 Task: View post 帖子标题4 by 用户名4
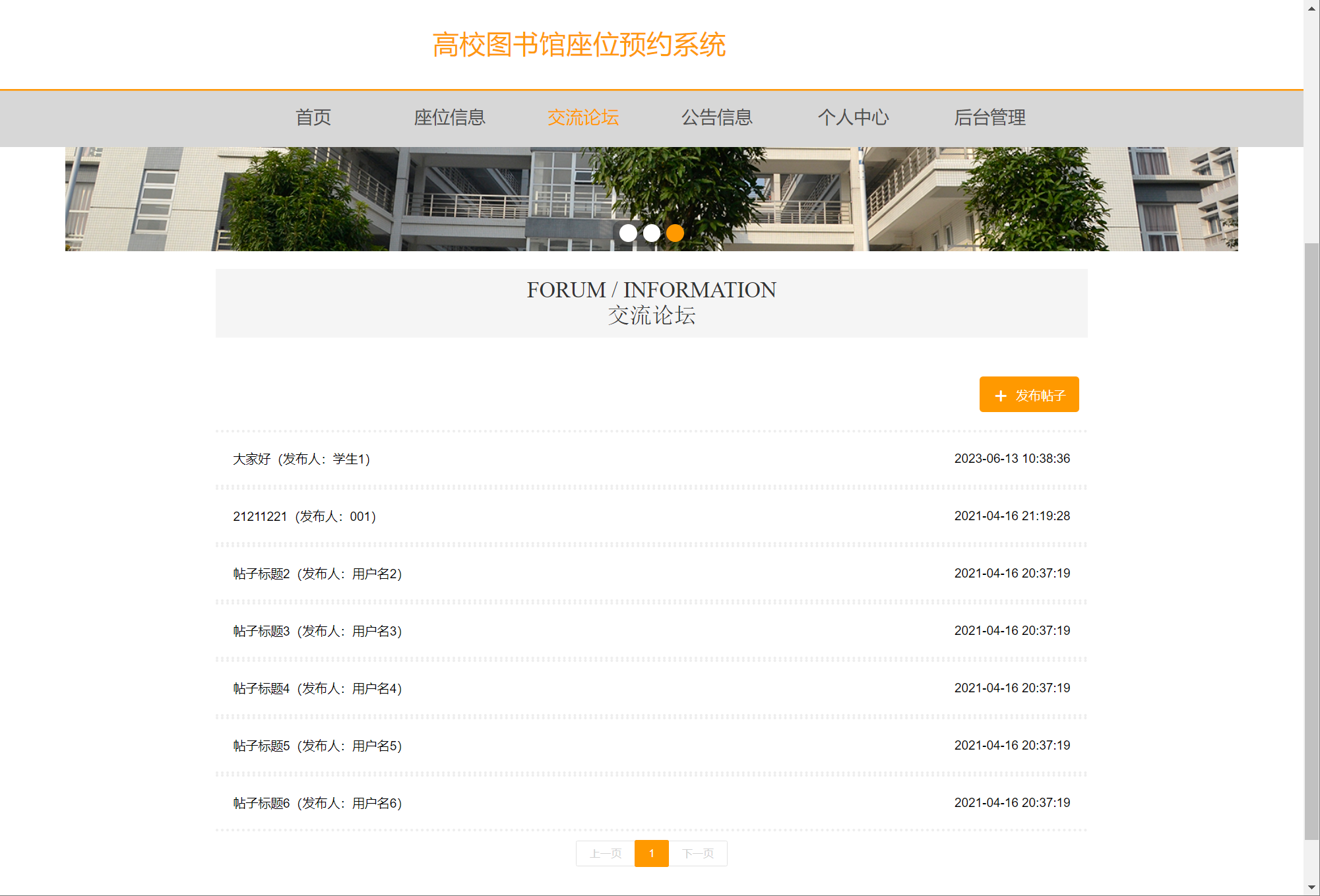coord(317,688)
